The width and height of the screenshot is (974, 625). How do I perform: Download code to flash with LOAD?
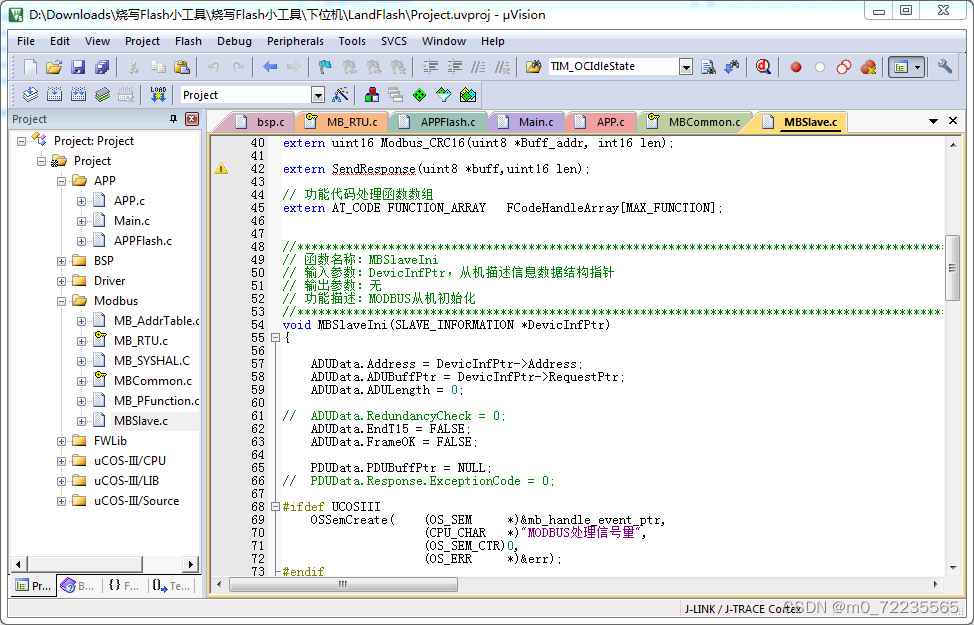click(158, 94)
